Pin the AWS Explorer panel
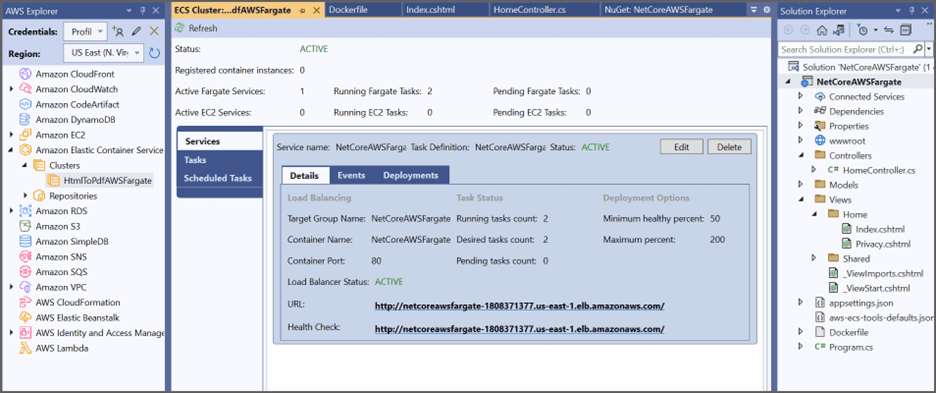 (142, 10)
